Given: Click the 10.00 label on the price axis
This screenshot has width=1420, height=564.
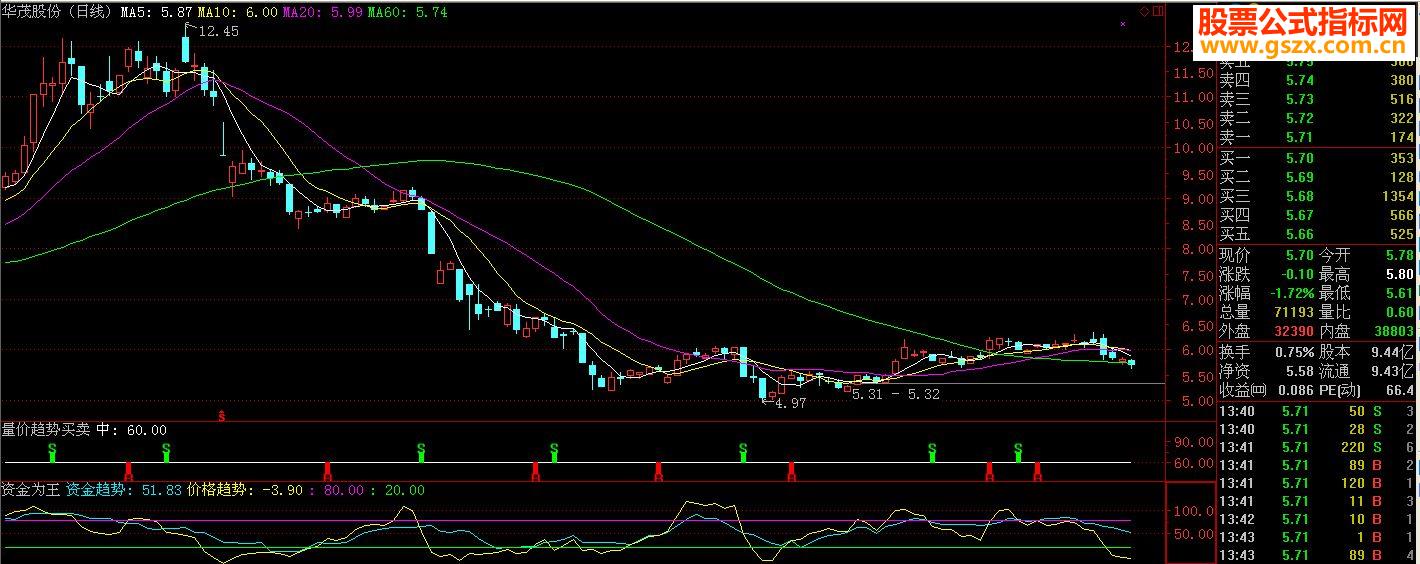Looking at the screenshot, I should (x=1193, y=149).
